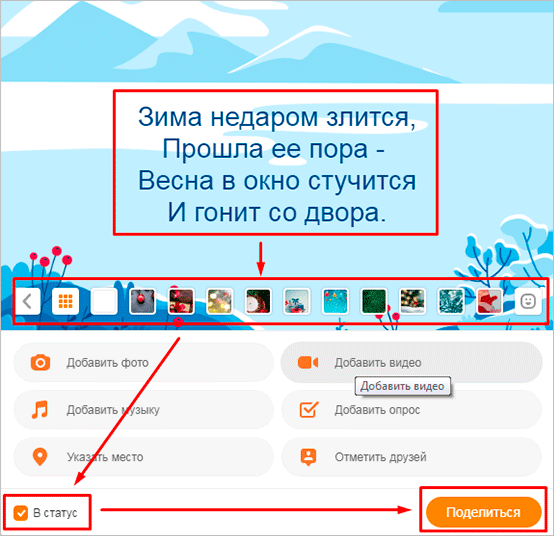Viewport: 554px width, 536px height.
Task: Choose the red gift boxes background thumbnail
Action: point(181,301)
